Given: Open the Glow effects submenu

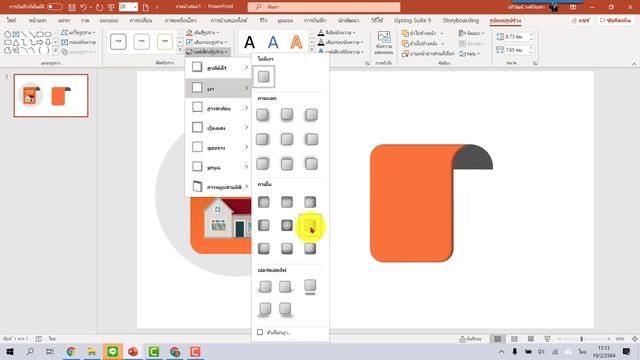Looking at the screenshot, I should coord(218,127).
